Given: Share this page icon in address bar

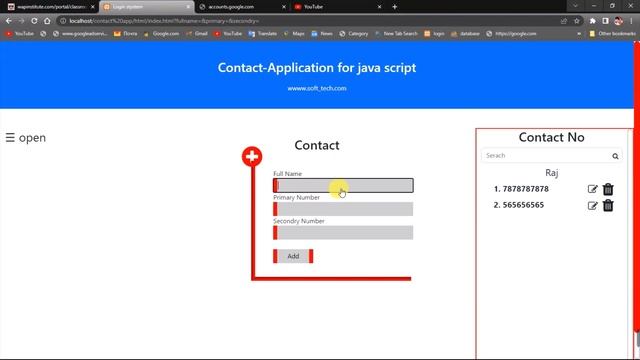Looking at the screenshot, I should [x=564, y=21].
